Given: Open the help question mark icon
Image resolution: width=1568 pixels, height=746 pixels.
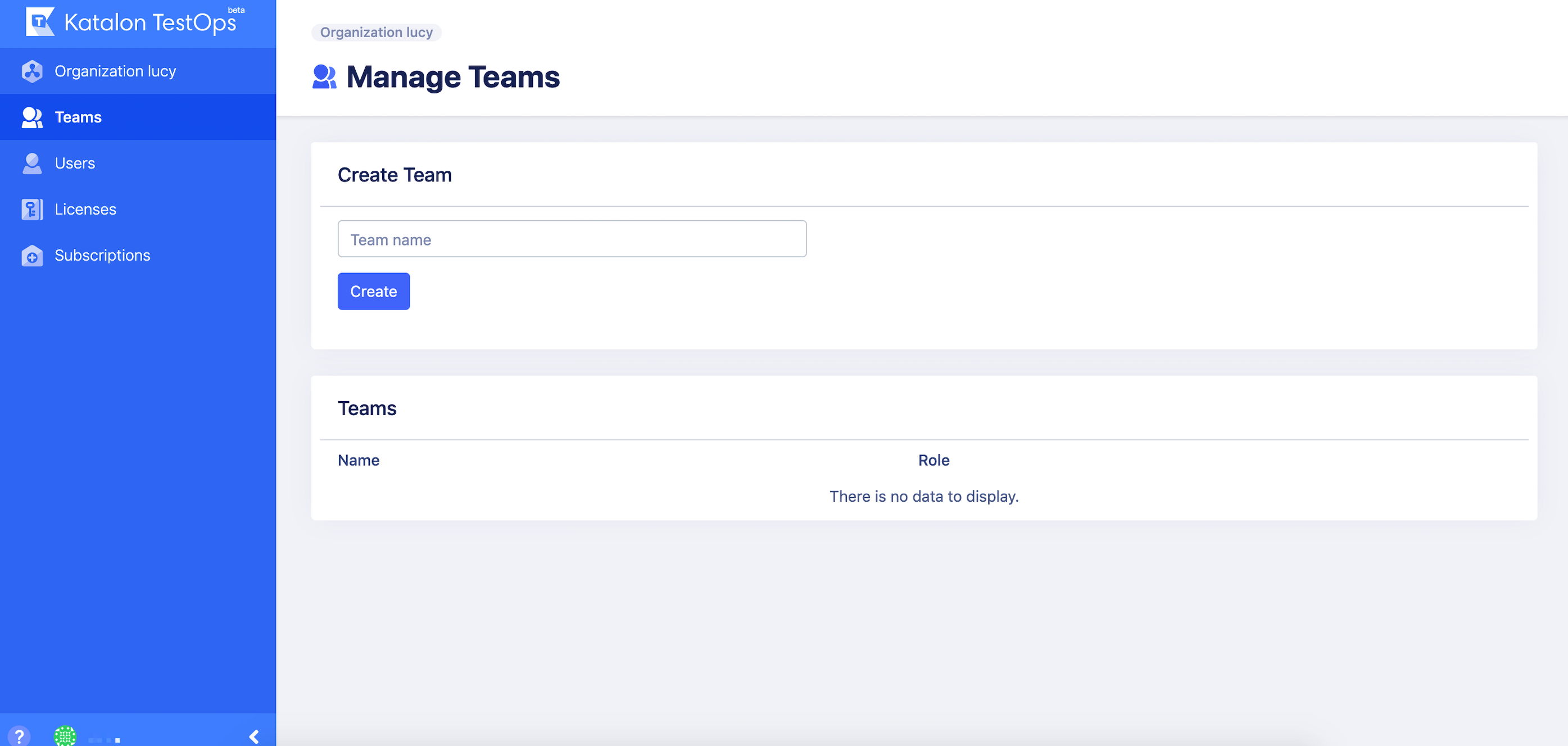Looking at the screenshot, I should pos(19,736).
